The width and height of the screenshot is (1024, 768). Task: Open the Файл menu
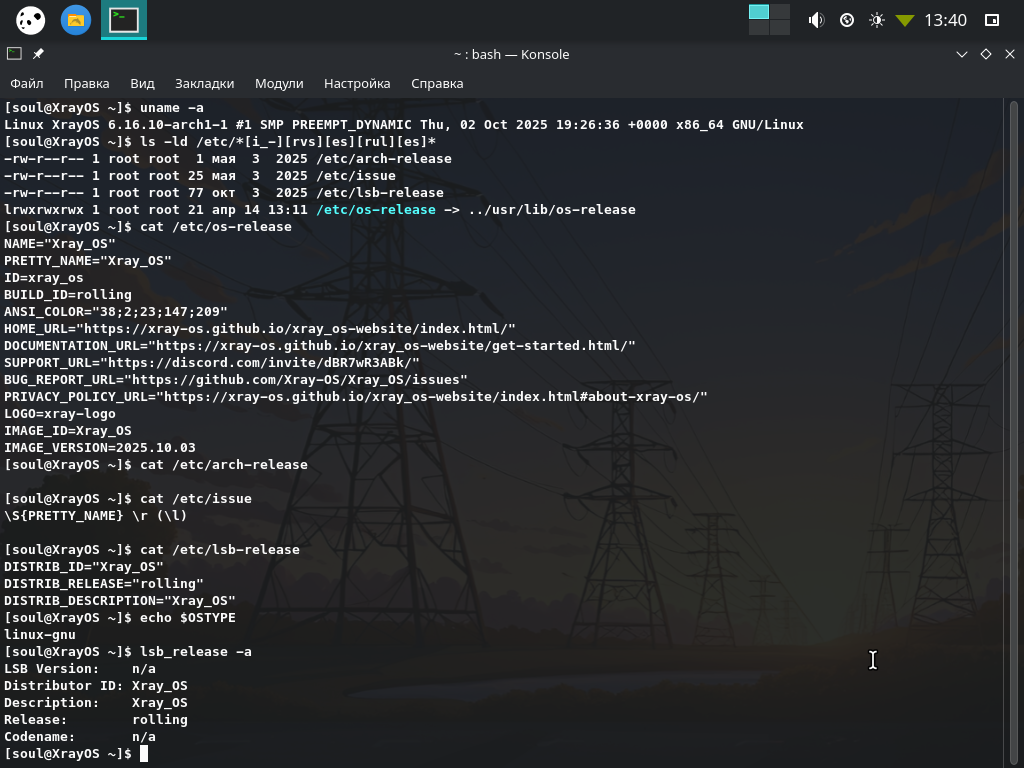tap(27, 84)
